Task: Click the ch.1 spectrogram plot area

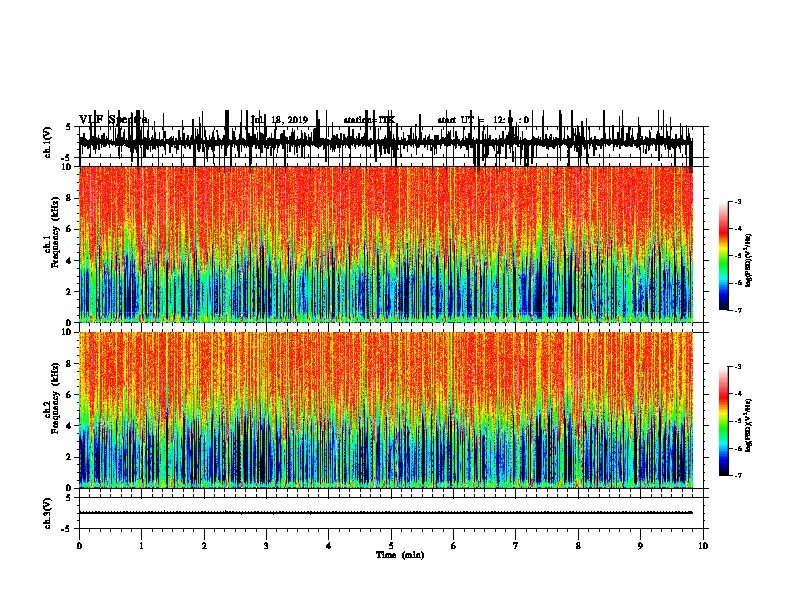Action: pyautogui.click(x=386, y=244)
